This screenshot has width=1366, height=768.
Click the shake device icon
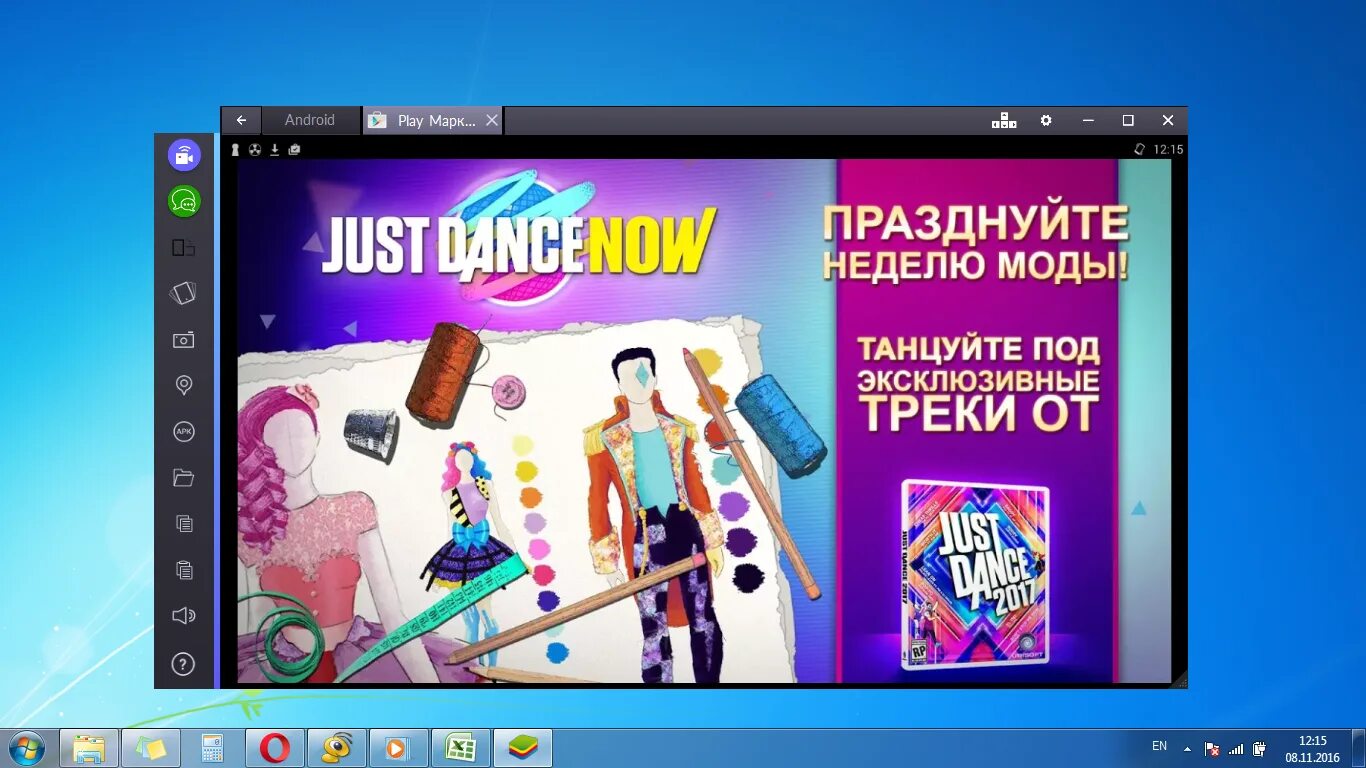pos(183,293)
